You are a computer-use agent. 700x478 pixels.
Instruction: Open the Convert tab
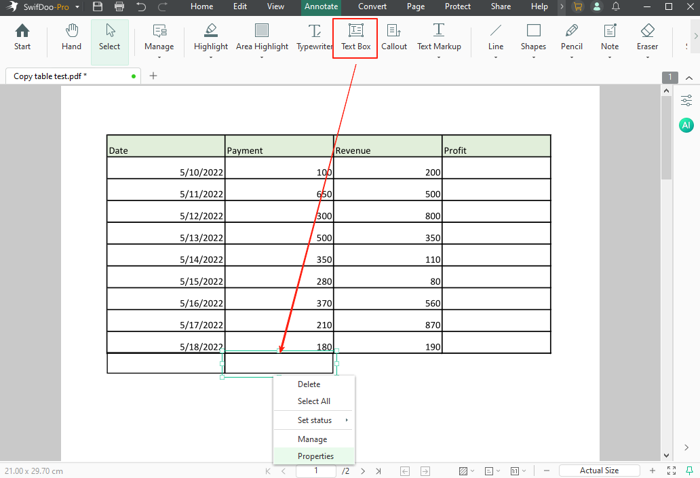click(x=372, y=7)
